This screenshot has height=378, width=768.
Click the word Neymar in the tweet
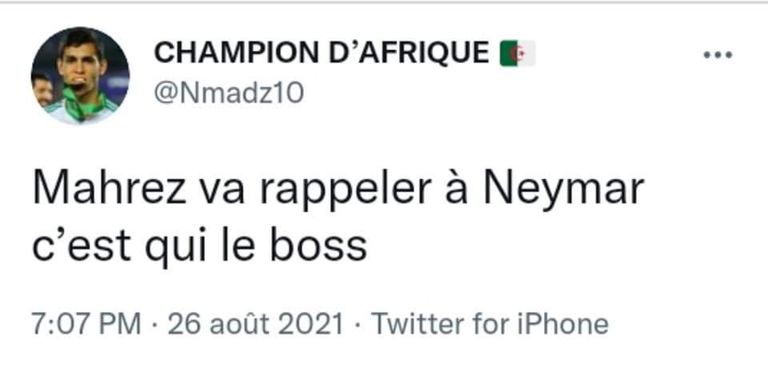coord(563,191)
